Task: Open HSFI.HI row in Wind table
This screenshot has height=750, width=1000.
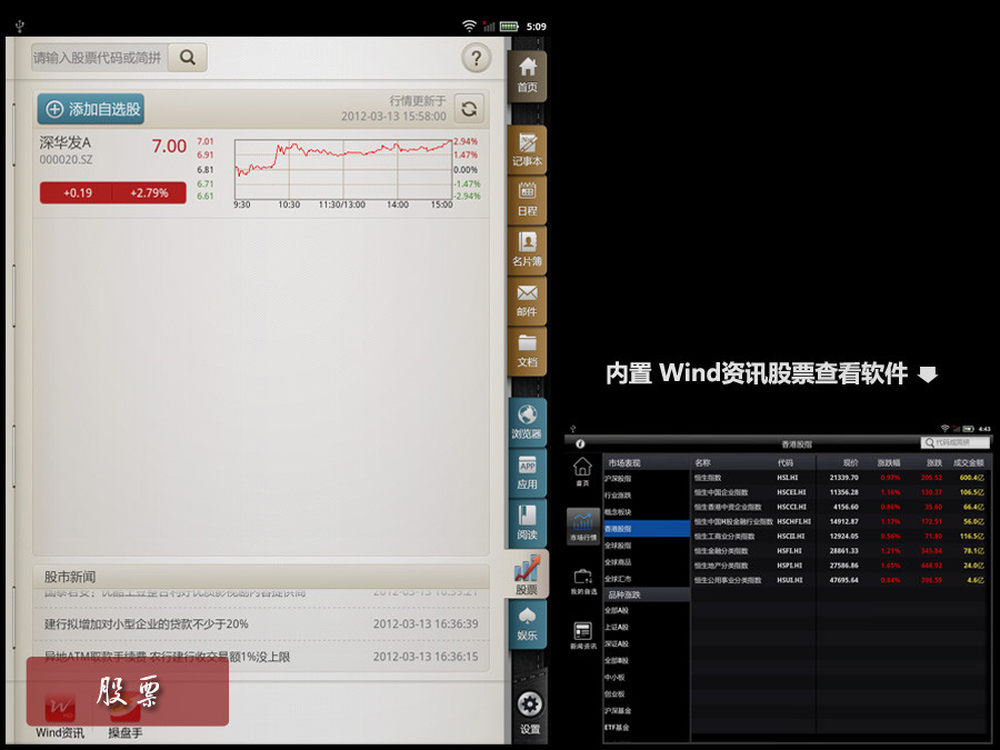Action: 841,550
